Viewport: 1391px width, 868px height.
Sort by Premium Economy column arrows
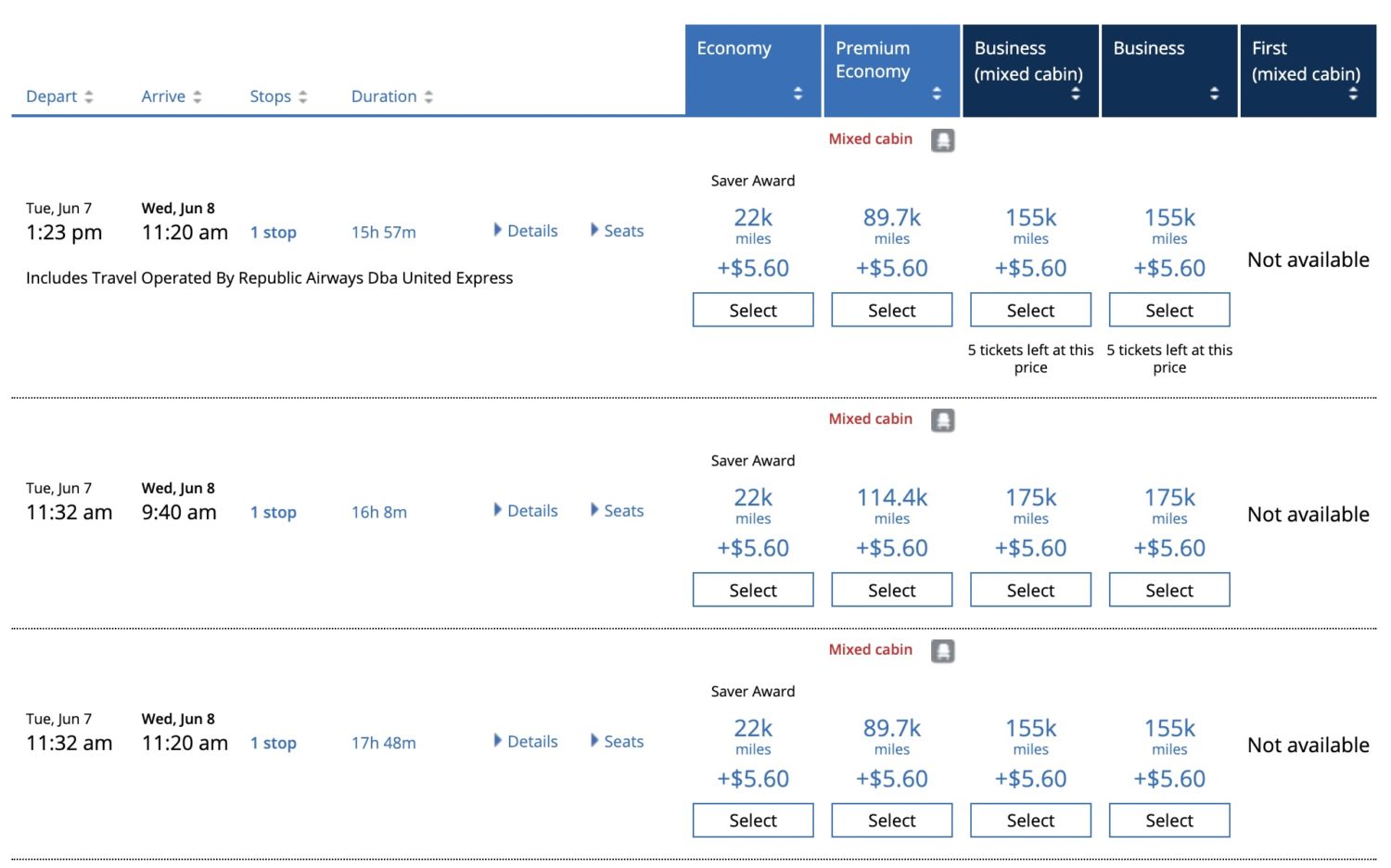click(937, 94)
